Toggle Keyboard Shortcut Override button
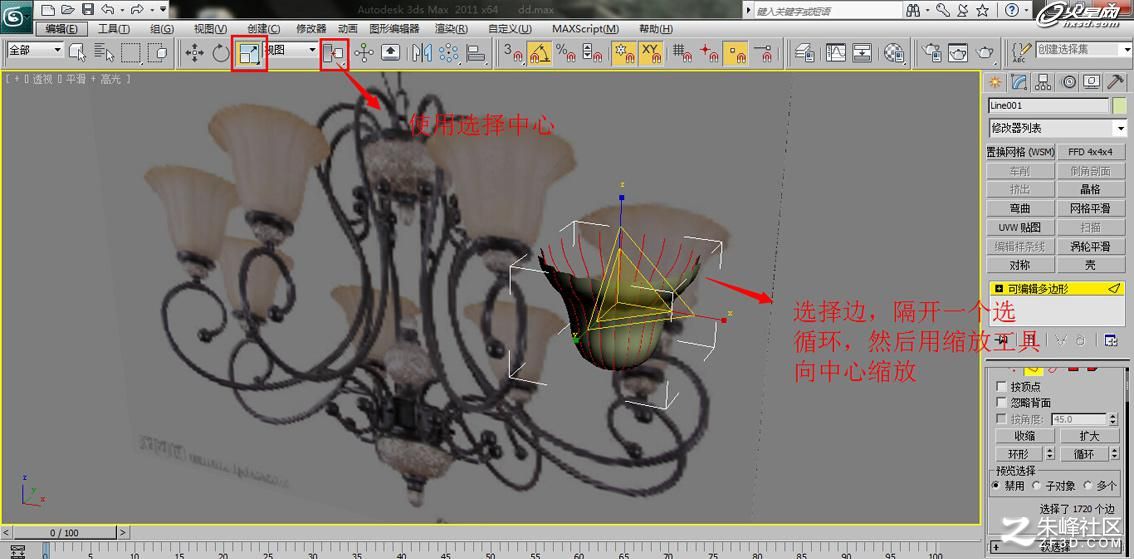This screenshot has width=1134, height=559. click(x=391, y=52)
